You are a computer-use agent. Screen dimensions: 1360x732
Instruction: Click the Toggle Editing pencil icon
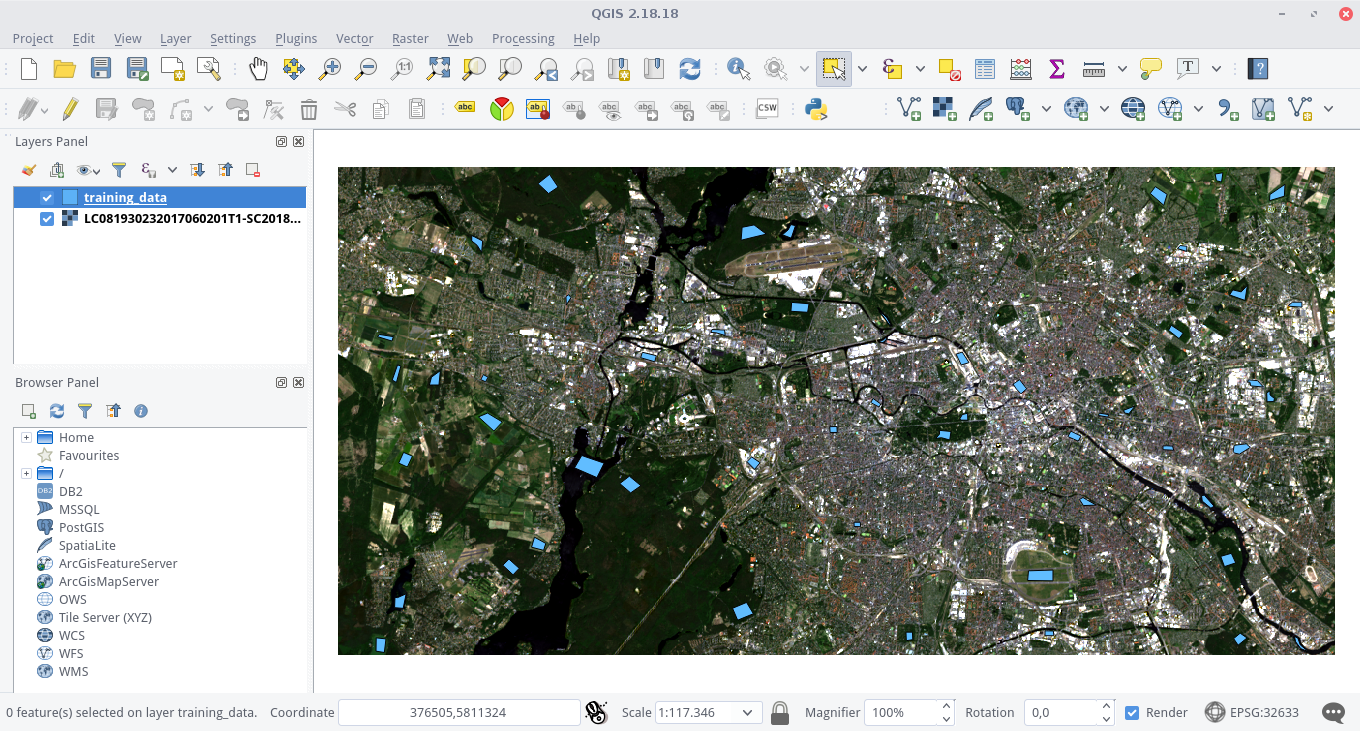coord(70,108)
